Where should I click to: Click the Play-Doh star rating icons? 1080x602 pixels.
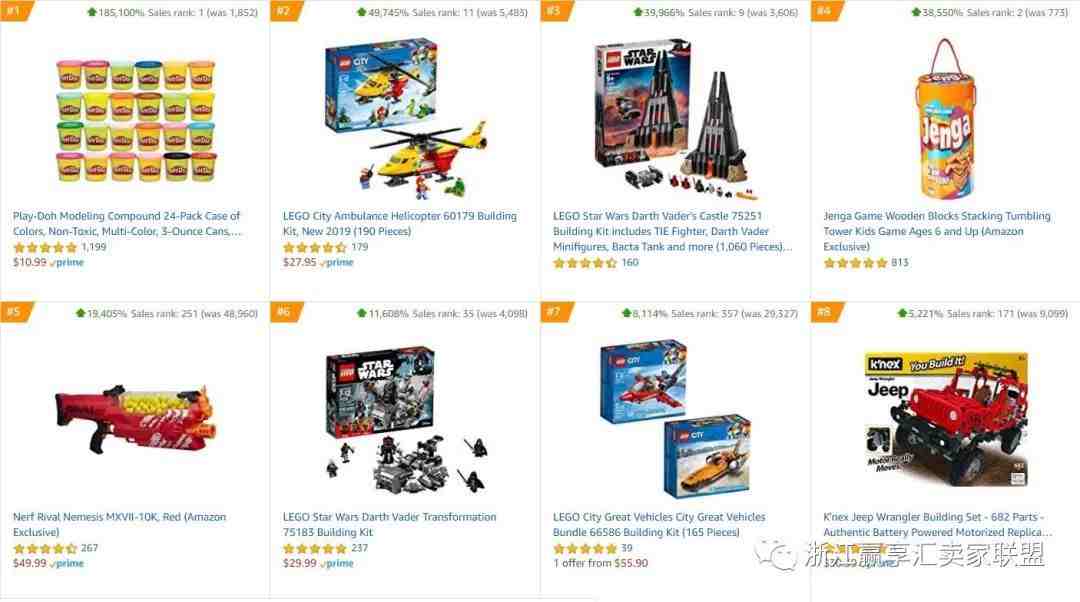(x=45, y=247)
